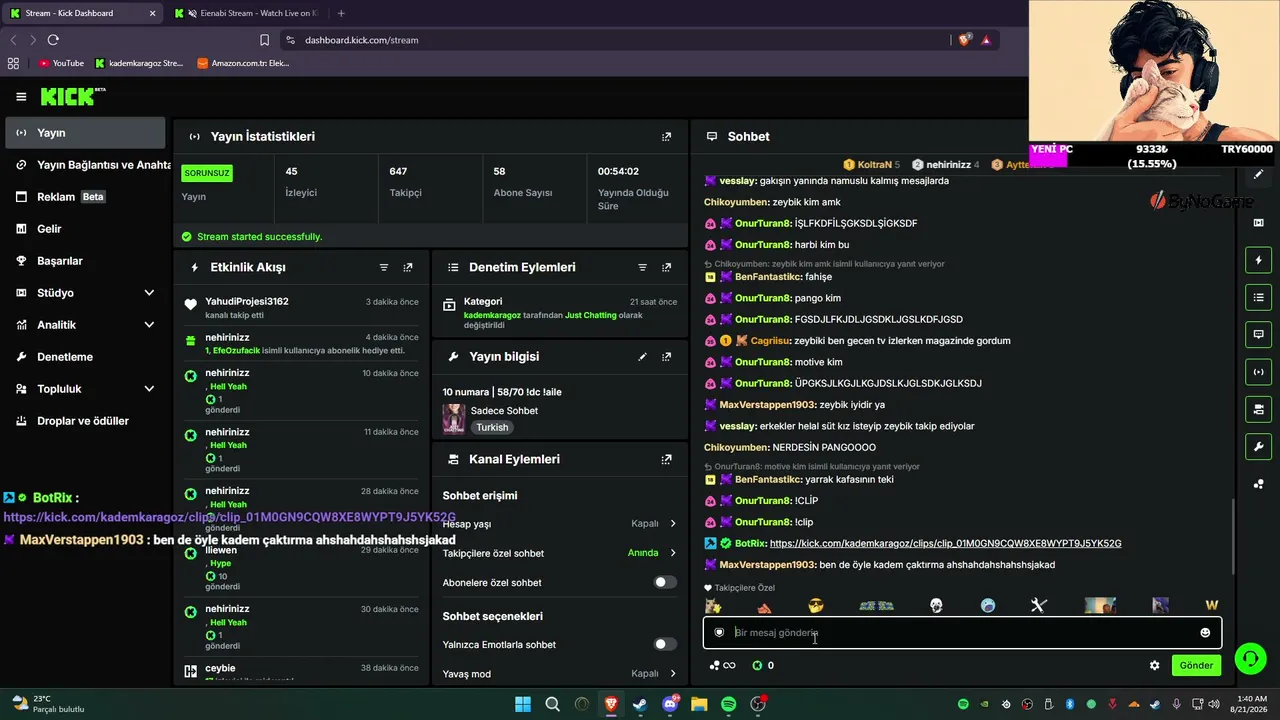The height and width of the screenshot is (720, 1280).
Task: Click the Turkish language tag
Action: (x=492, y=427)
